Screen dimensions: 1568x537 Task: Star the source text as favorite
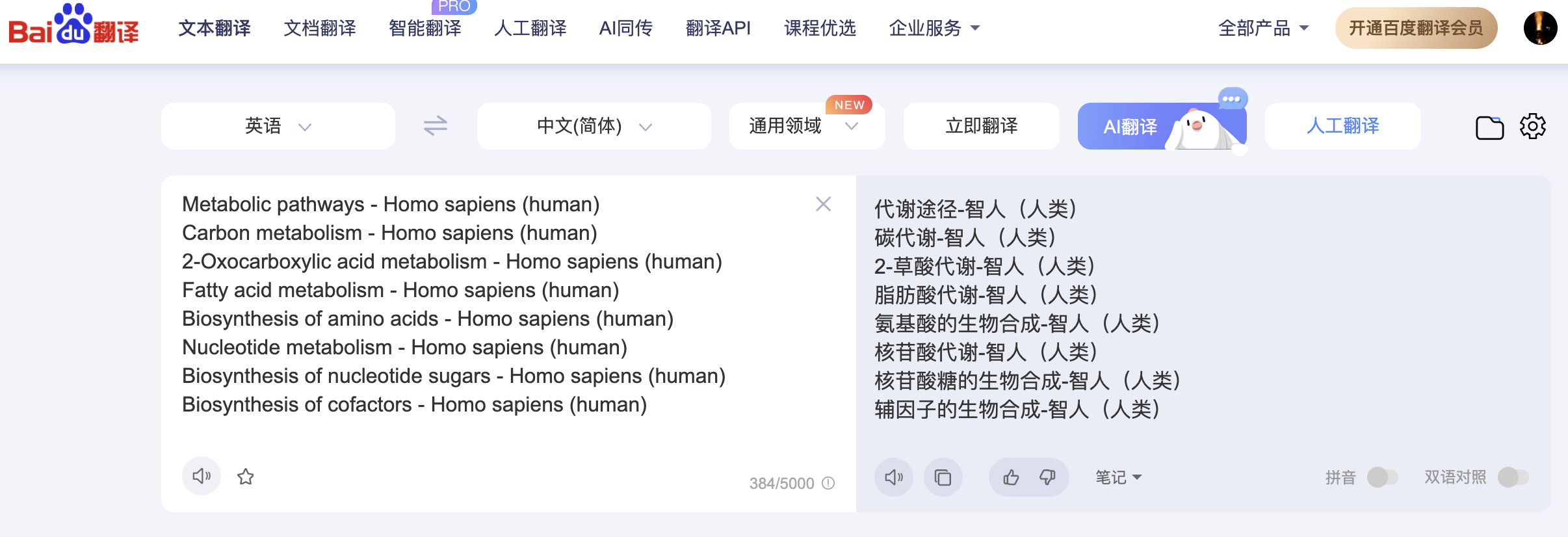pos(246,477)
